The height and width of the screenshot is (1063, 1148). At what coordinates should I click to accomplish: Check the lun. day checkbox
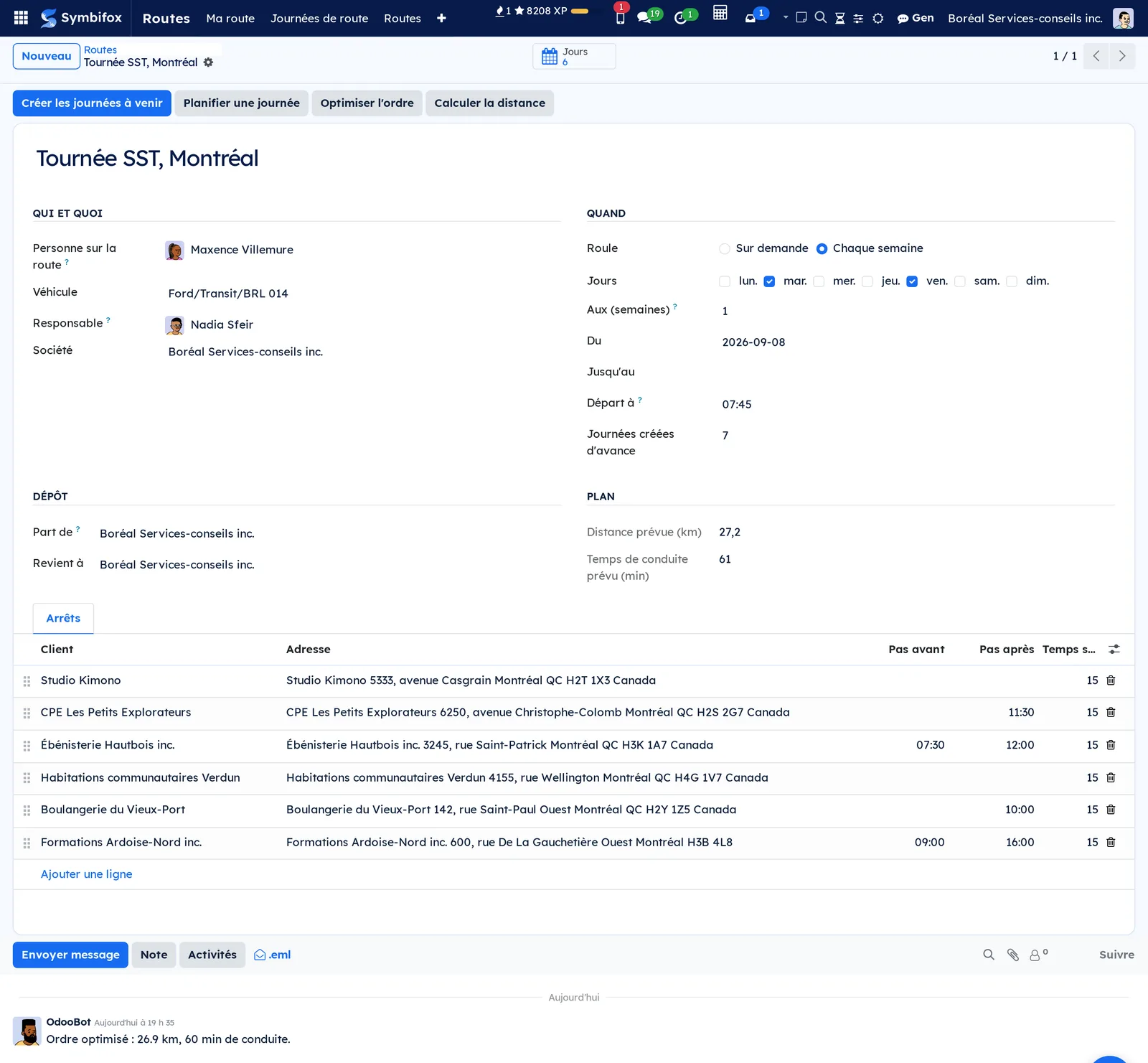(725, 281)
